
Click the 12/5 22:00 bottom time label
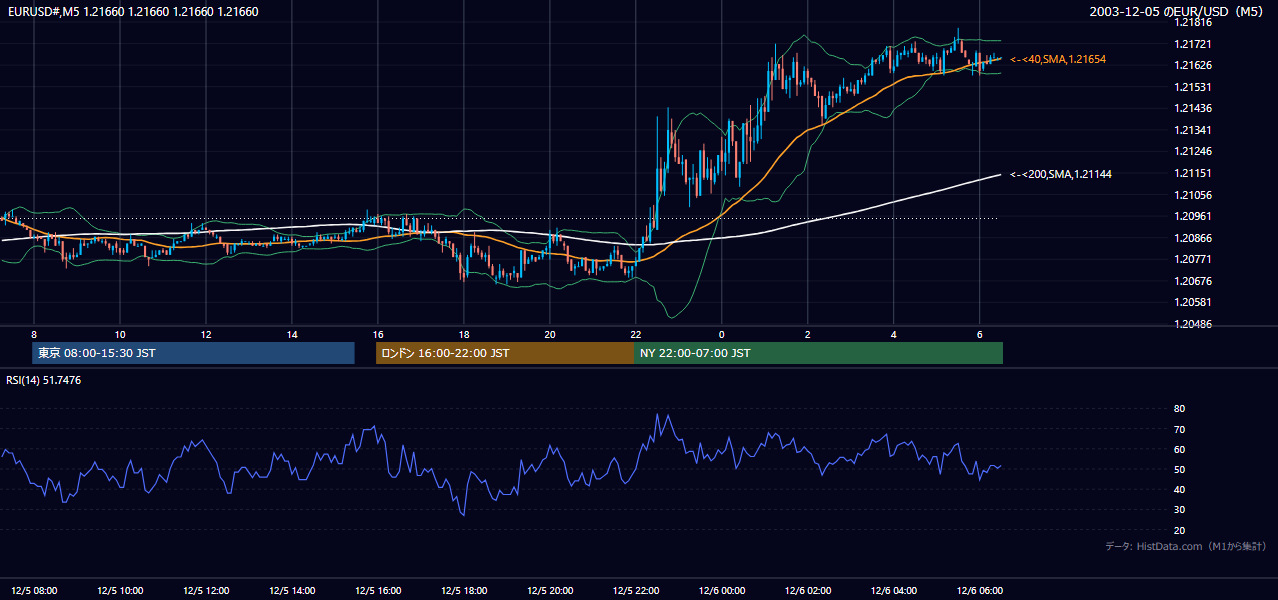click(635, 590)
